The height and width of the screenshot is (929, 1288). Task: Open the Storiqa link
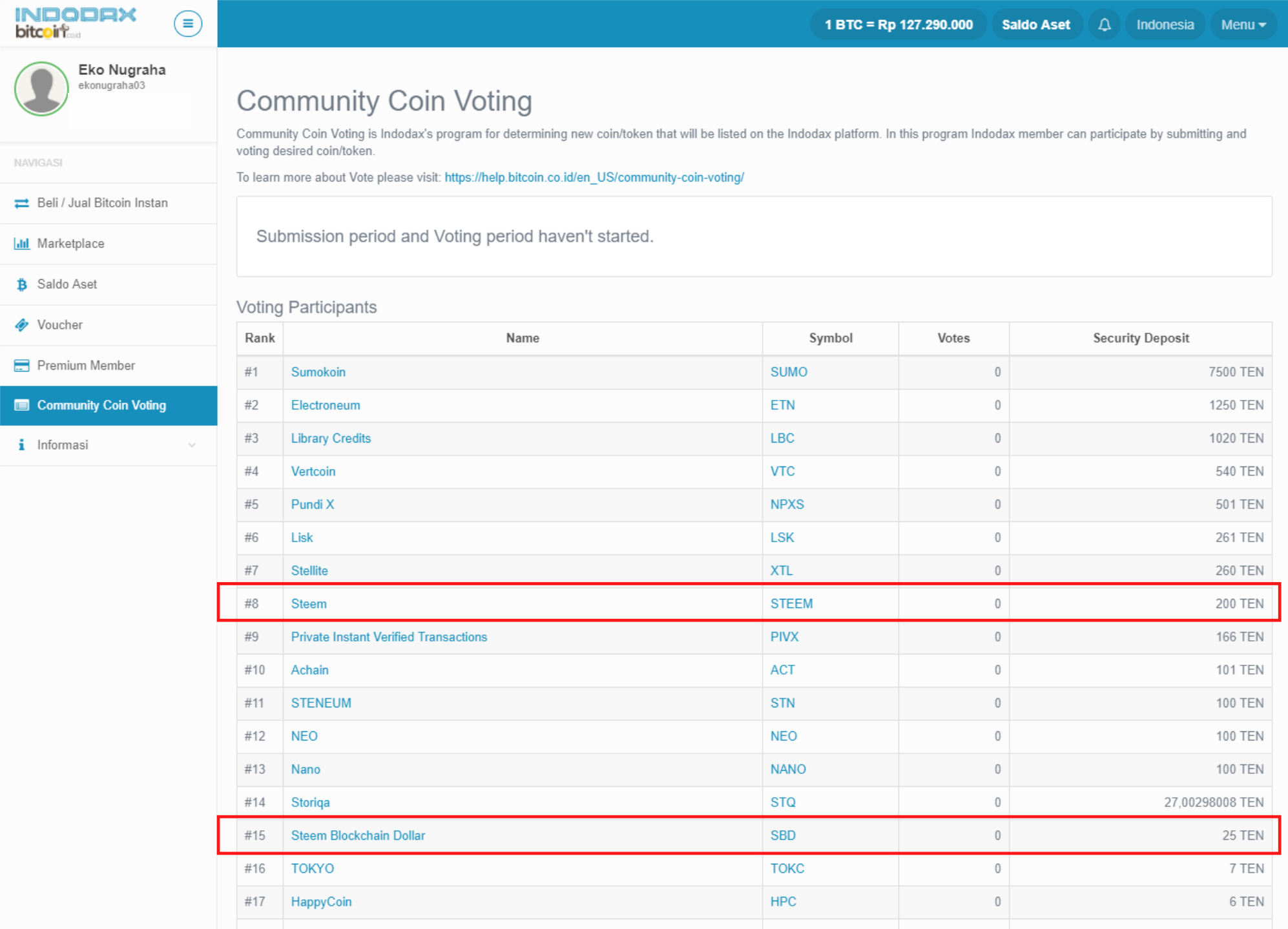point(310,802)
